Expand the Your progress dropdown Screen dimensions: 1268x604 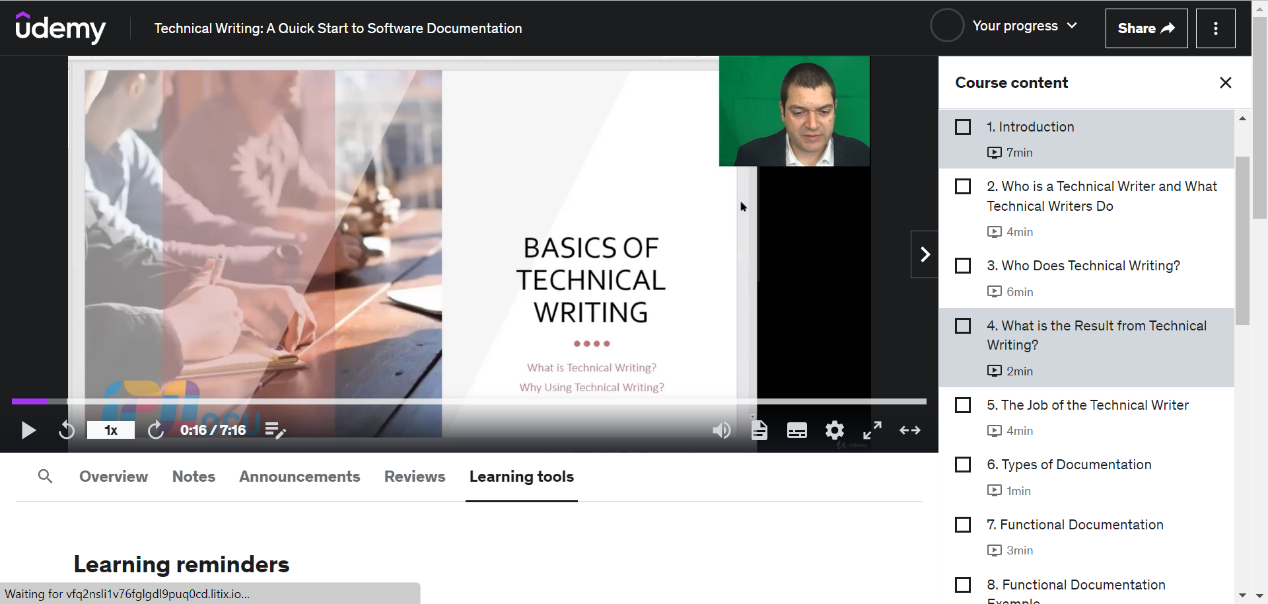click(1005, 26)
